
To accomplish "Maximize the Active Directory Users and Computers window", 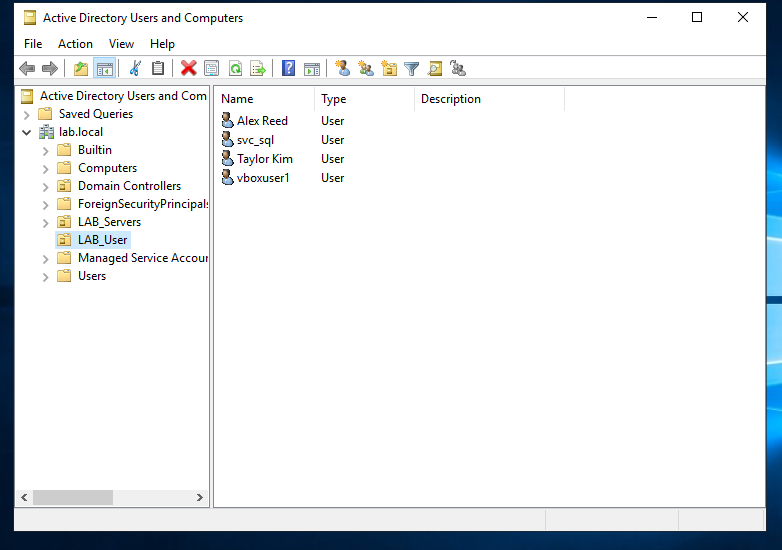I will tap(697, 17).
